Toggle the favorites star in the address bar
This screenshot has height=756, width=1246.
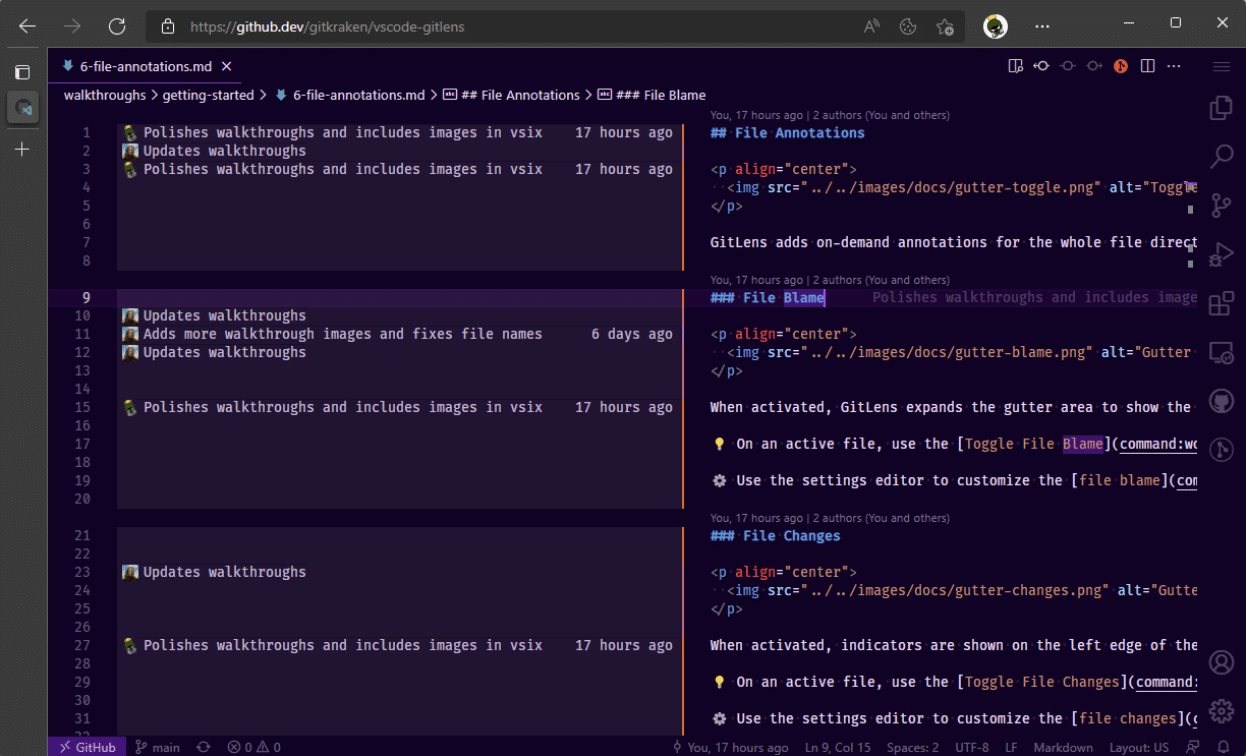click(x=945, y=26)
